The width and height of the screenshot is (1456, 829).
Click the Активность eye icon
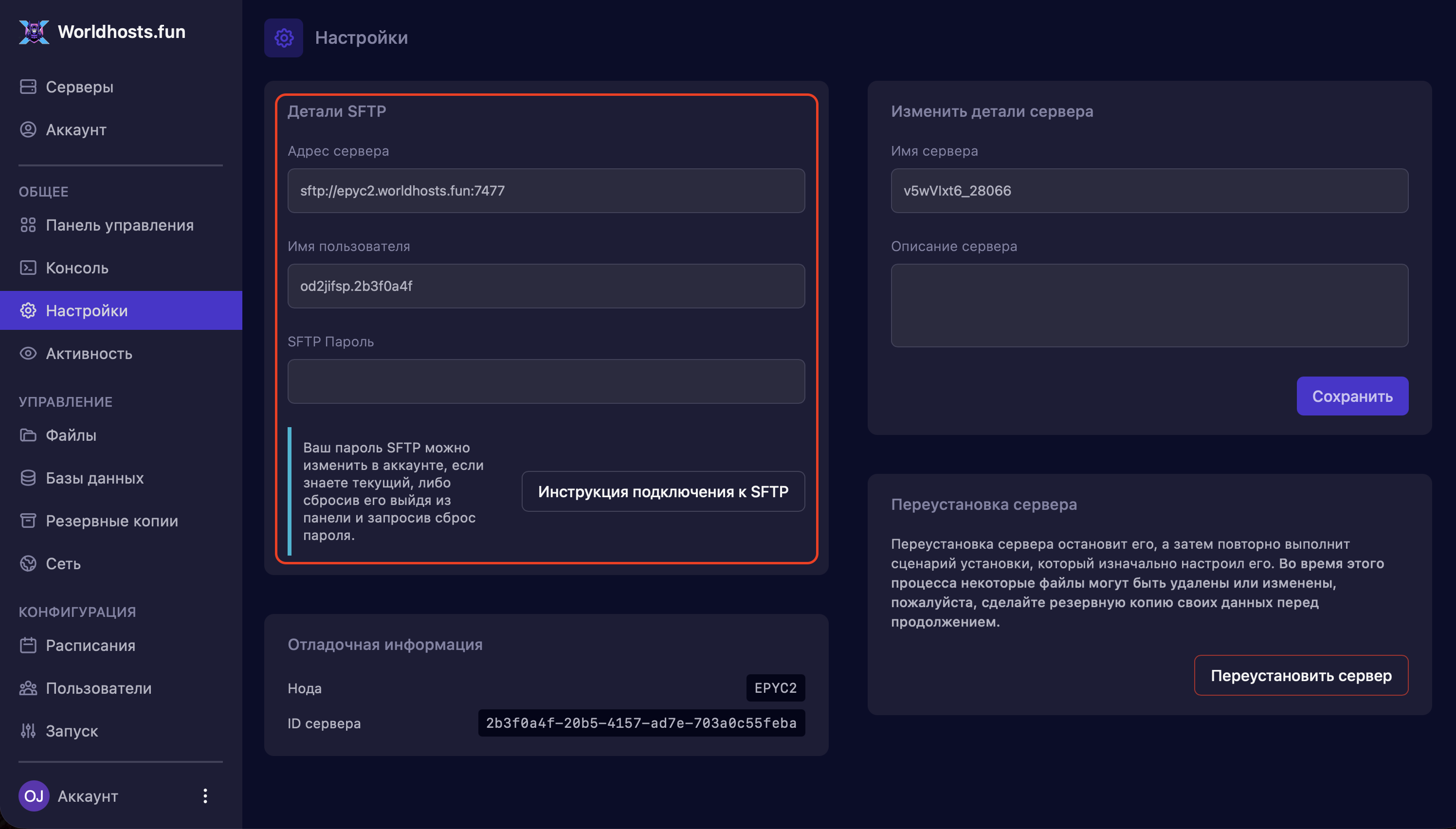(x=28, y=354)
